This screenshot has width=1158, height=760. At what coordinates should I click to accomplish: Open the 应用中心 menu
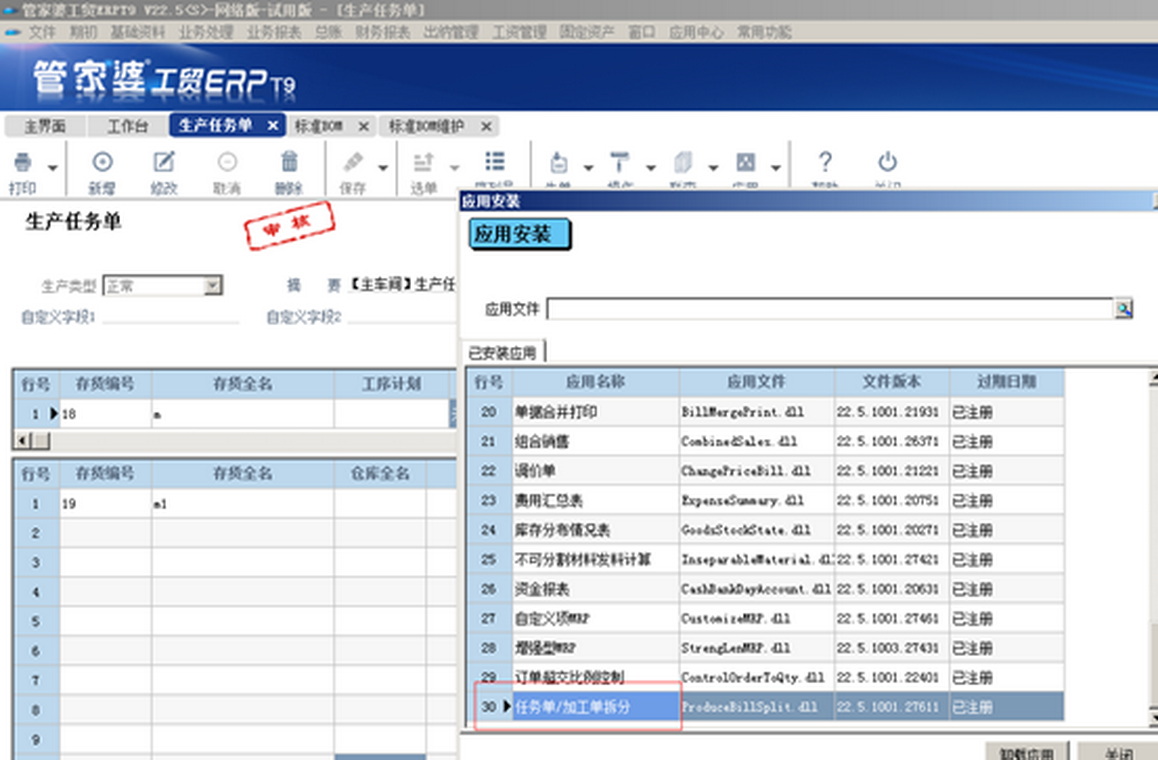click(x=696, y=32)
